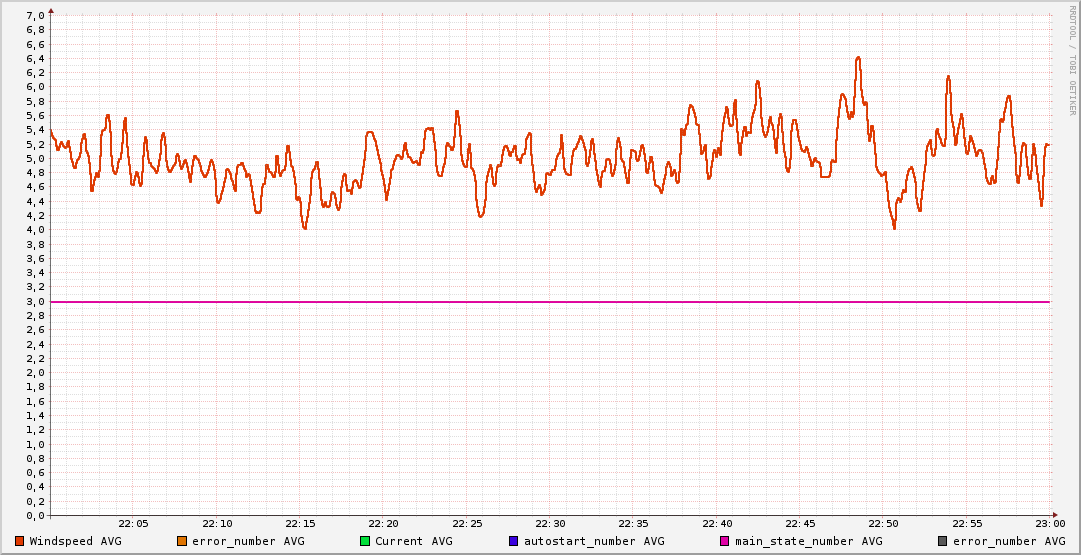The width and height of the screenshot is (1081, 555).
Task: Click the 23:00 time axis label
Action: (x=1050, y=524)
